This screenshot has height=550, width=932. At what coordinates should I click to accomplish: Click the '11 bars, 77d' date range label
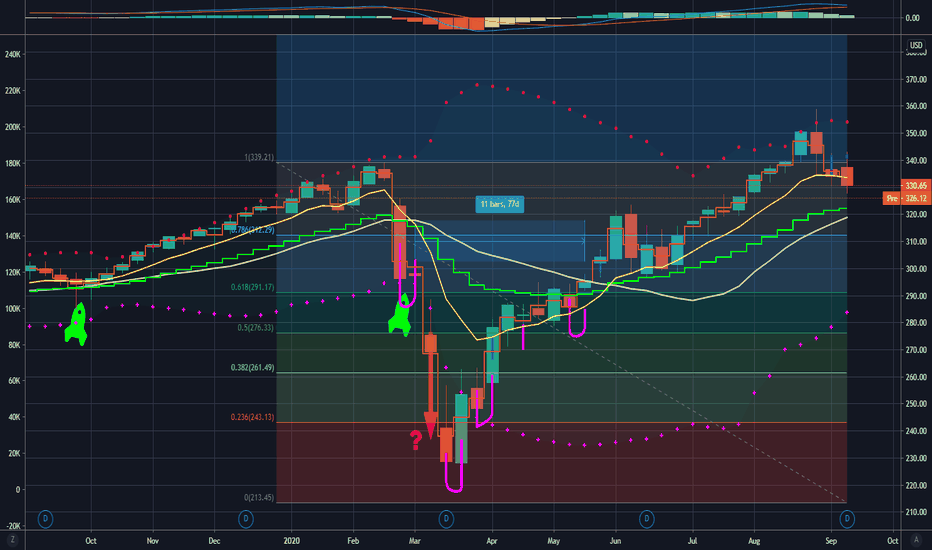tap(500, 204)
